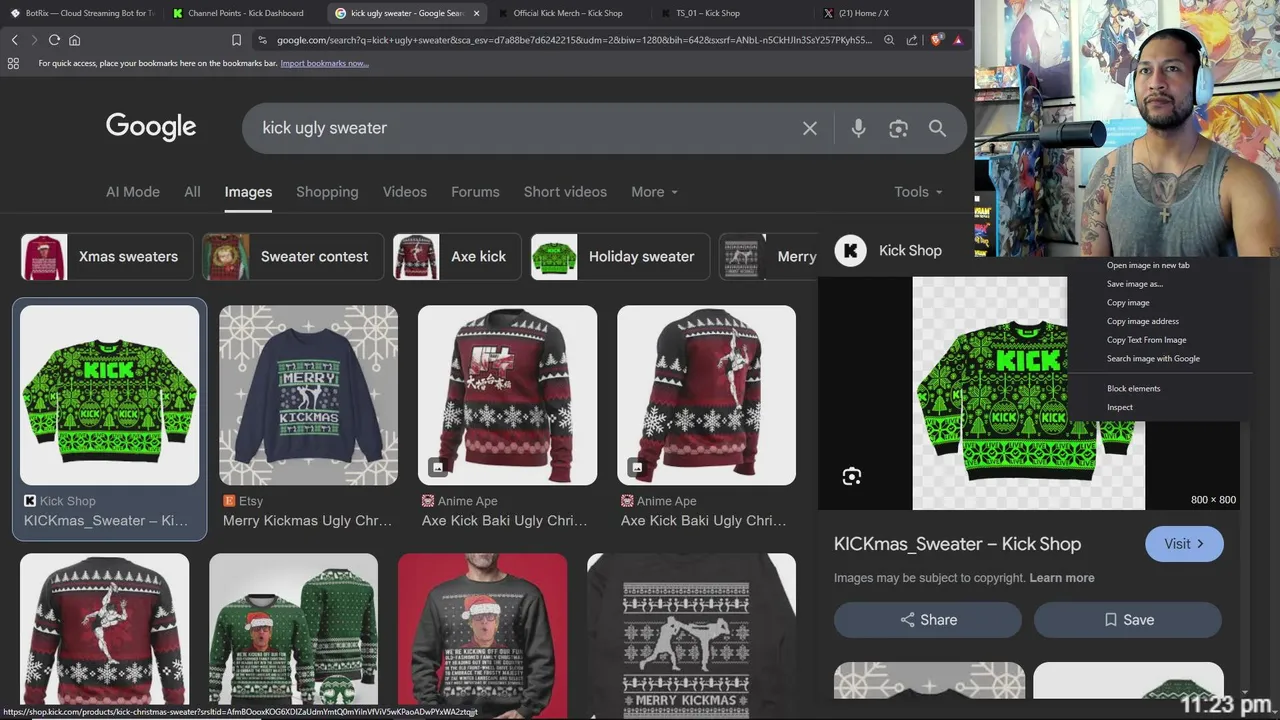Open apps grid icon in bookmarks bar

13,63
